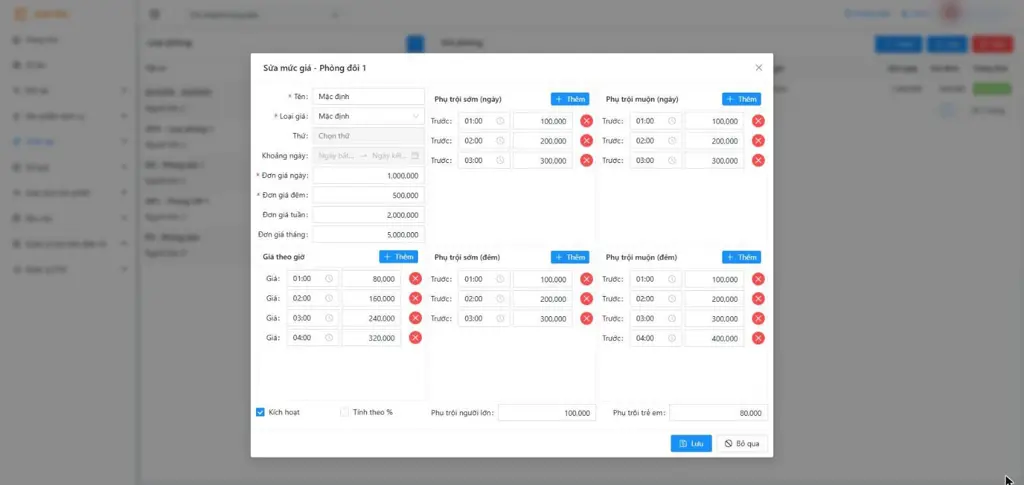Viewport: 1024px width, 485px height.
Task: Edit the 80,000 price in Giá theo giờ
Action: 372,279
